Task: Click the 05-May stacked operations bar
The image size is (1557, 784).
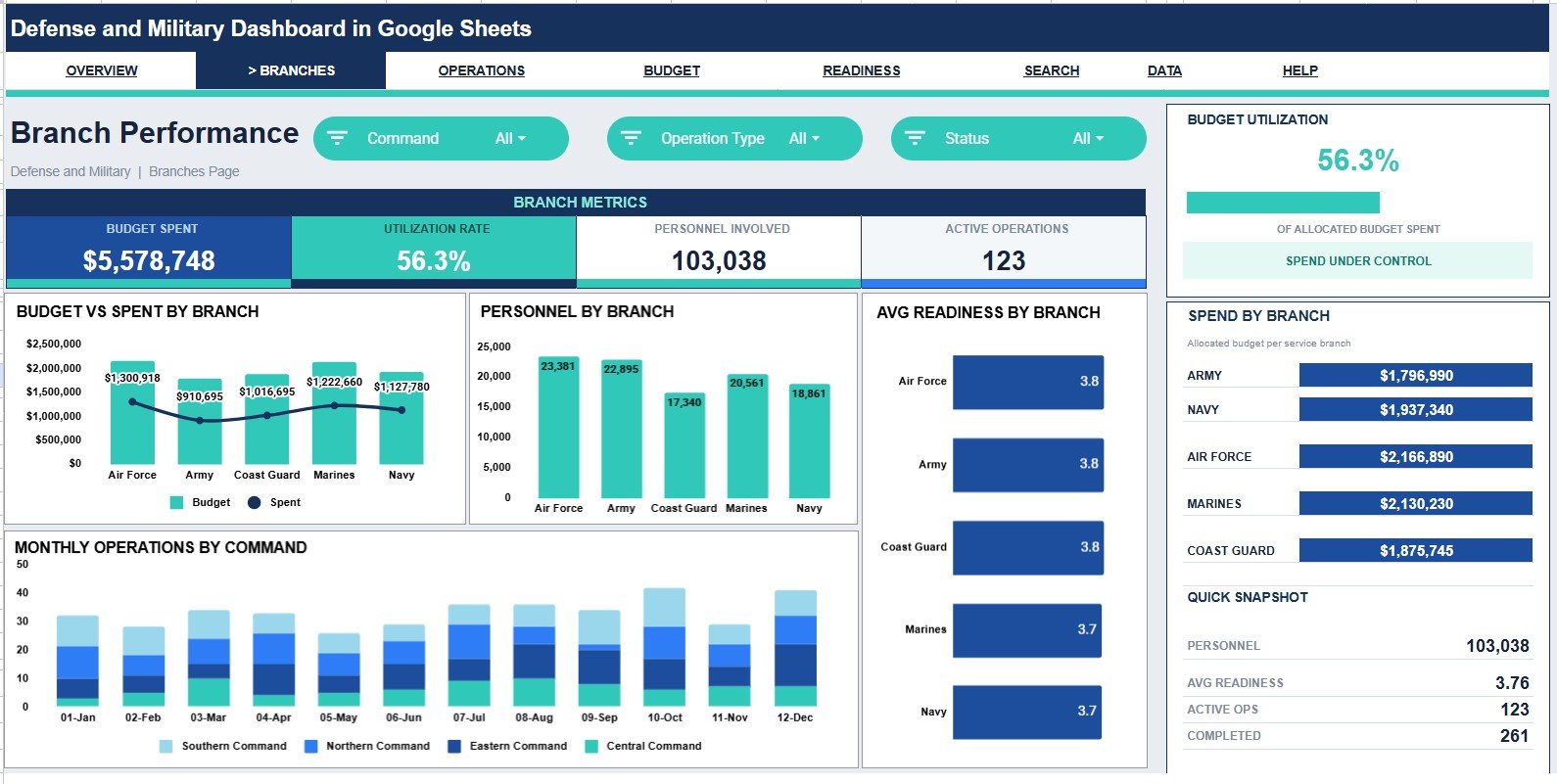Action: (x=339, y=669)
